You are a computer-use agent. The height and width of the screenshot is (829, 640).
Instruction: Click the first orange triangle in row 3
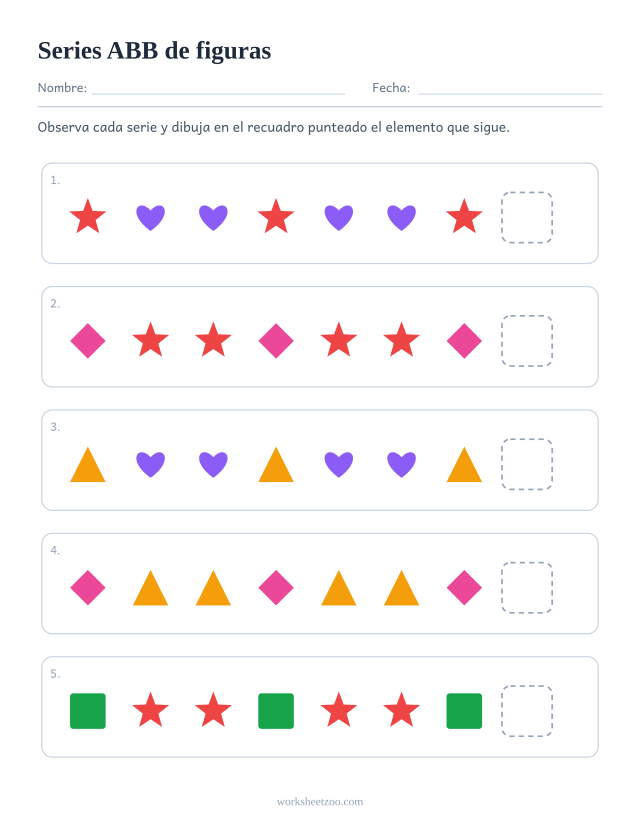[x=88, y=465]
